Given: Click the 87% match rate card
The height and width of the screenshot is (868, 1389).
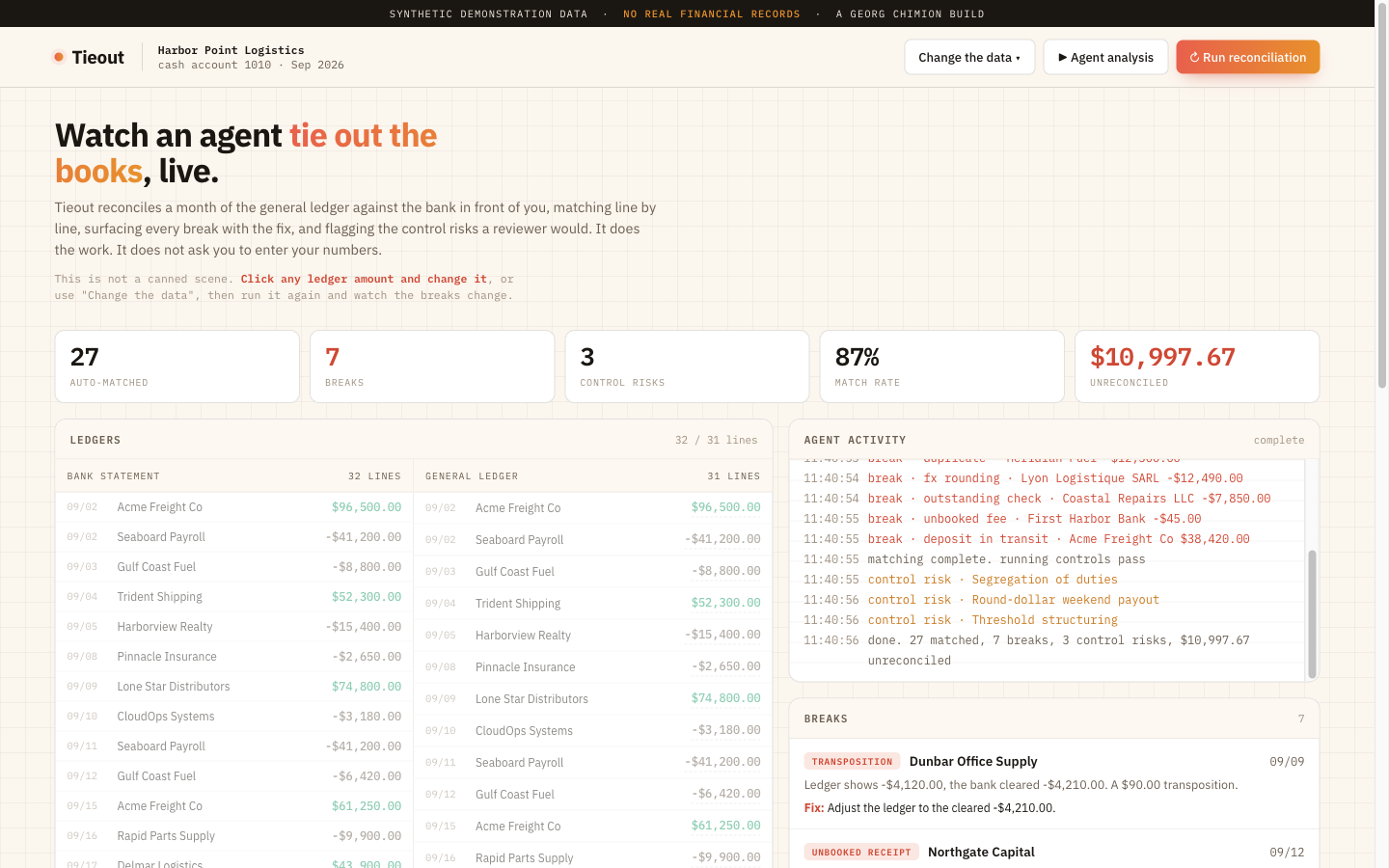Looking at the screenshot, I should coord(941,366).
